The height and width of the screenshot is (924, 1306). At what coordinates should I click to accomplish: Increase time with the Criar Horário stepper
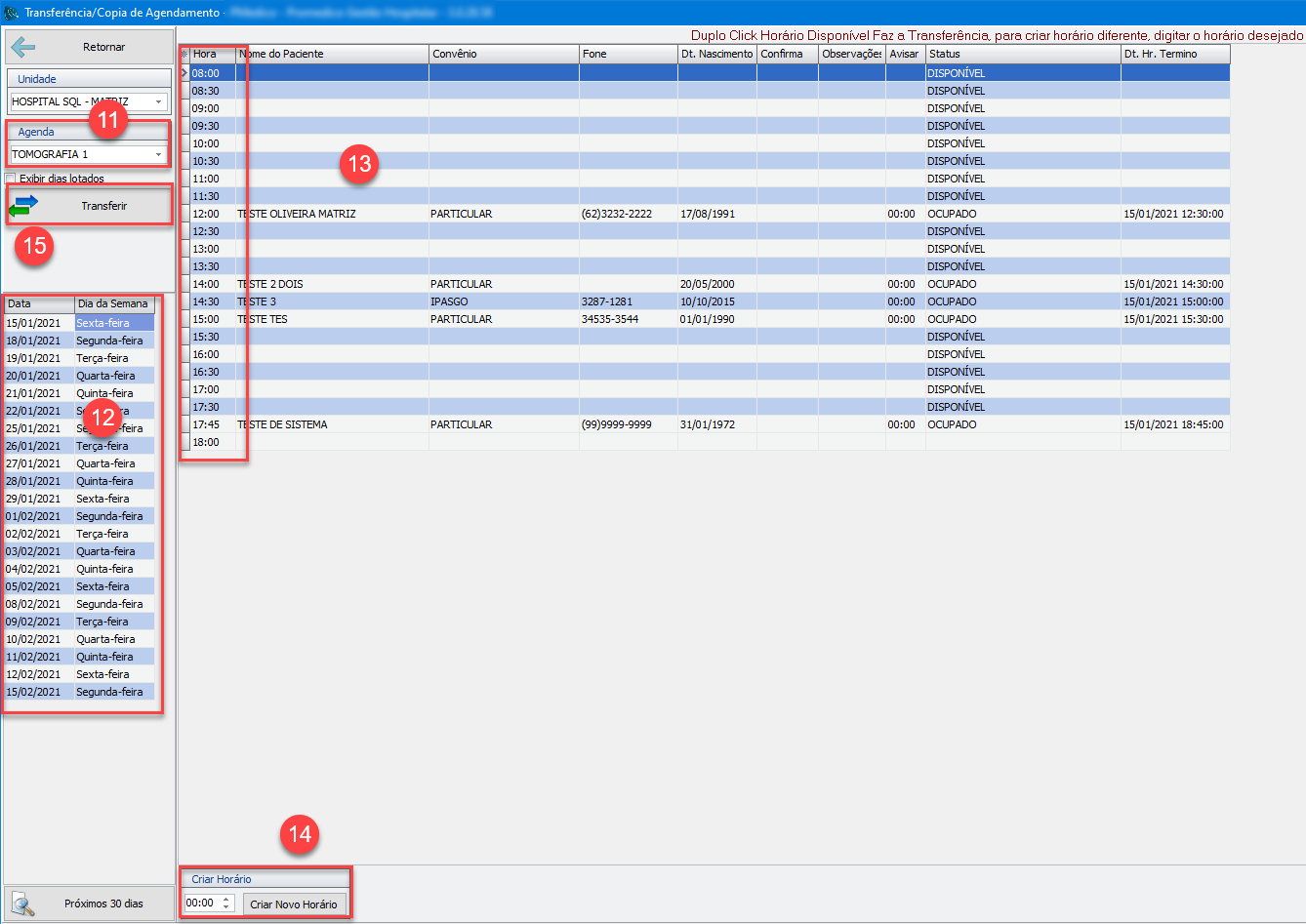click(226, 900)
